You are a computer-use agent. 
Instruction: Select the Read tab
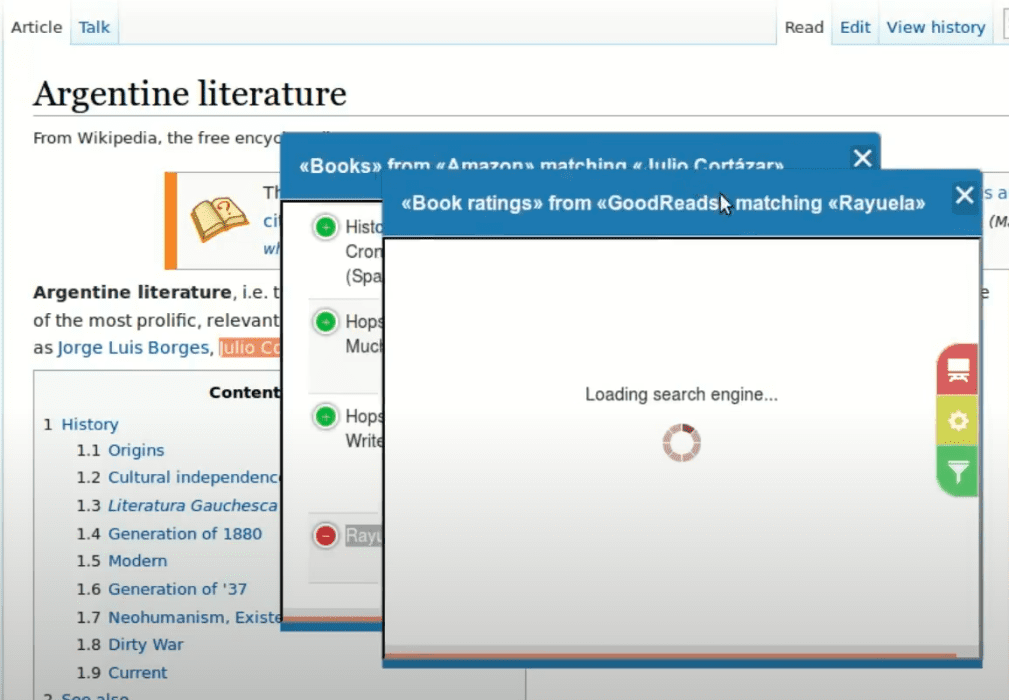coord(804,27)
